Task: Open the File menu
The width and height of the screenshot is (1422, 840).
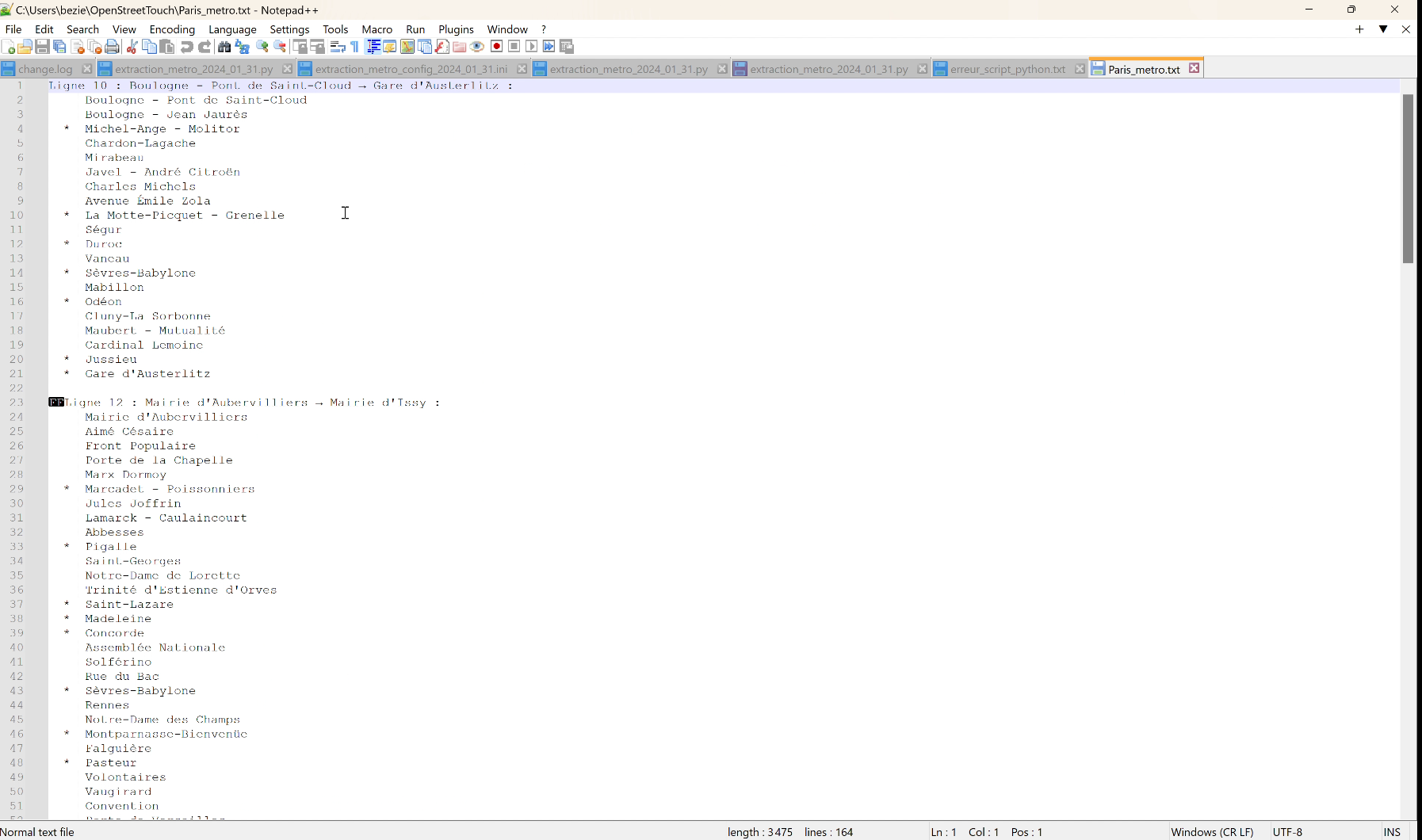Action: [x=13, y=29]
